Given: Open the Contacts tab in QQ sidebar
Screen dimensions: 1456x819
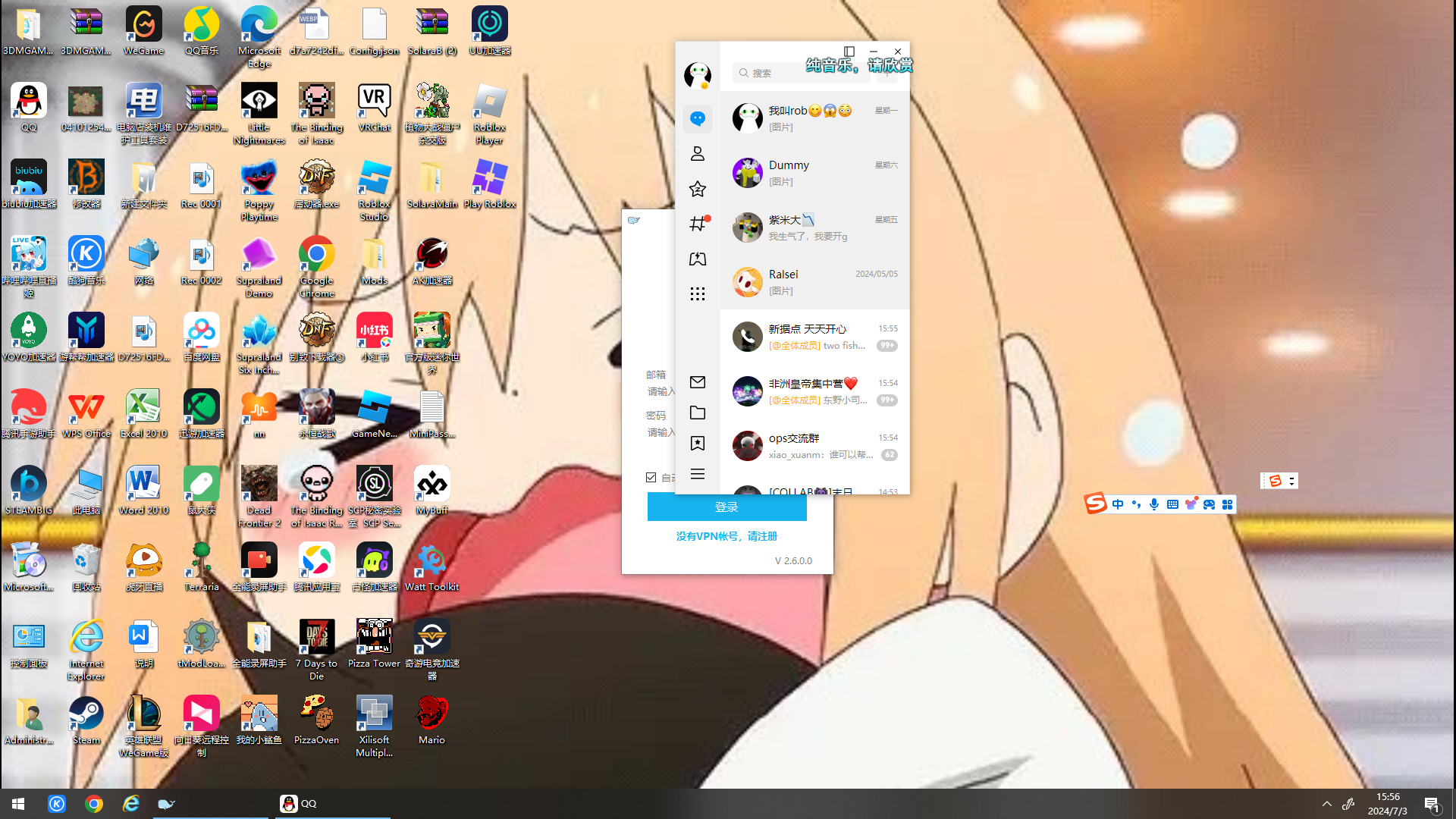Looking at the screenshot, I should tap(698, 154).
